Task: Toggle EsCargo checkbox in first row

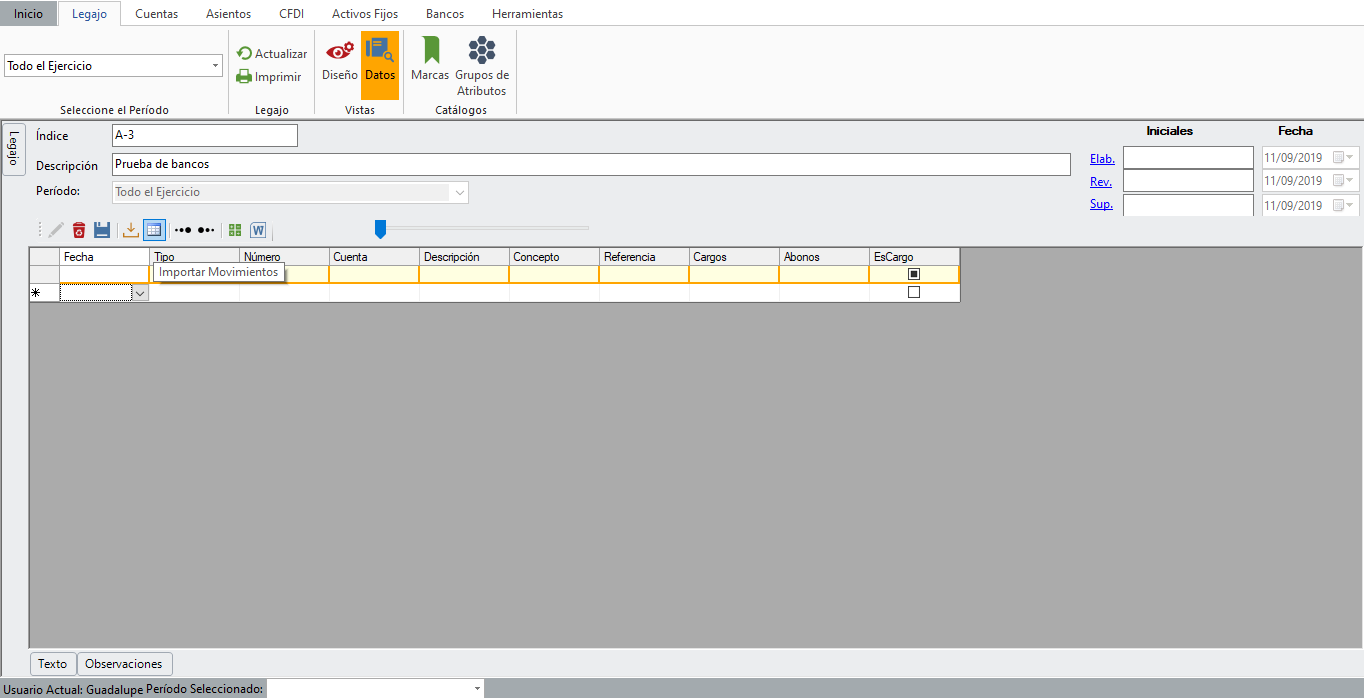Action: click(913, 274)
